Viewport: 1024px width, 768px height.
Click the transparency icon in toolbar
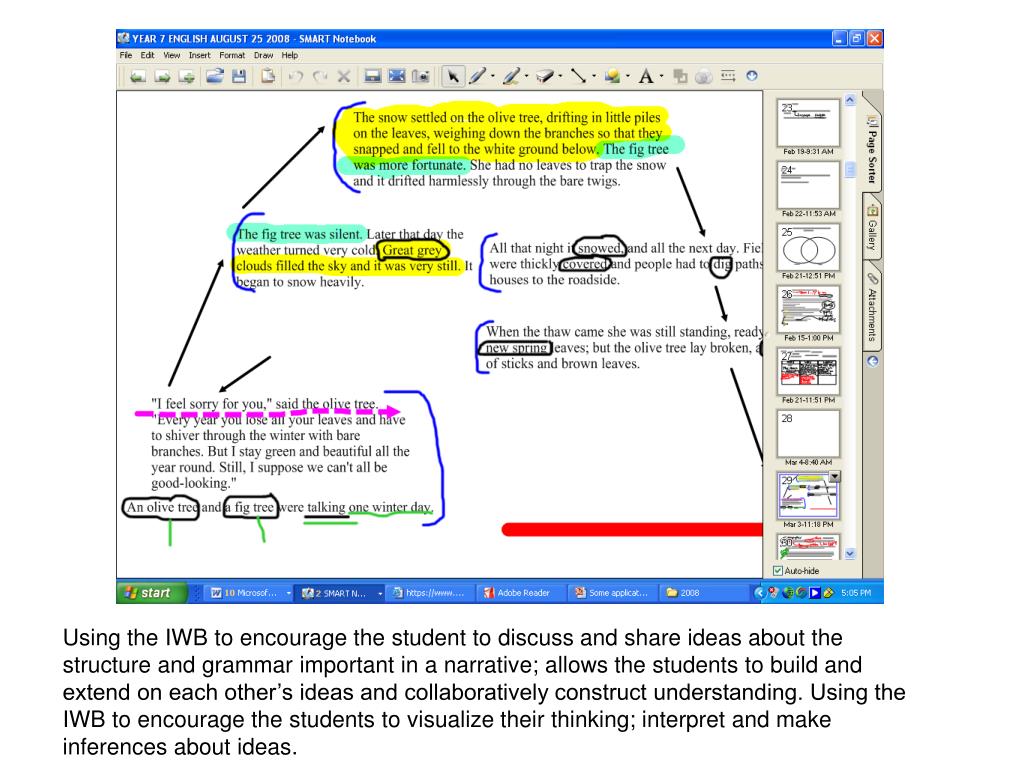[703, 76]
